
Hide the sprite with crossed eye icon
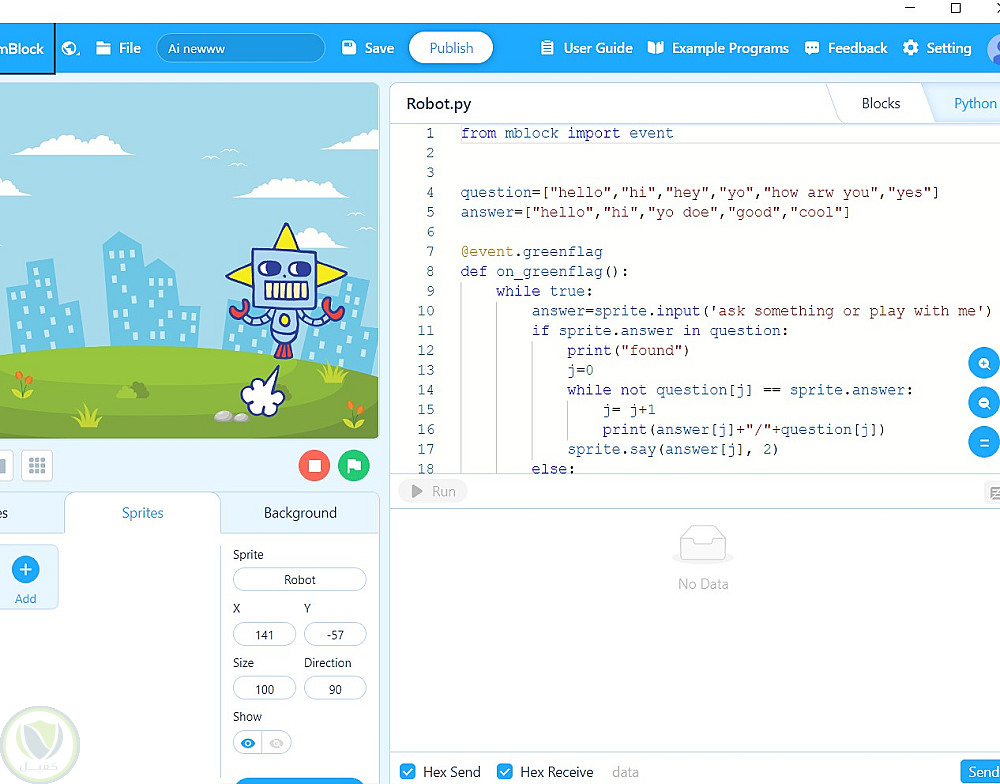[x=277, y=743]
